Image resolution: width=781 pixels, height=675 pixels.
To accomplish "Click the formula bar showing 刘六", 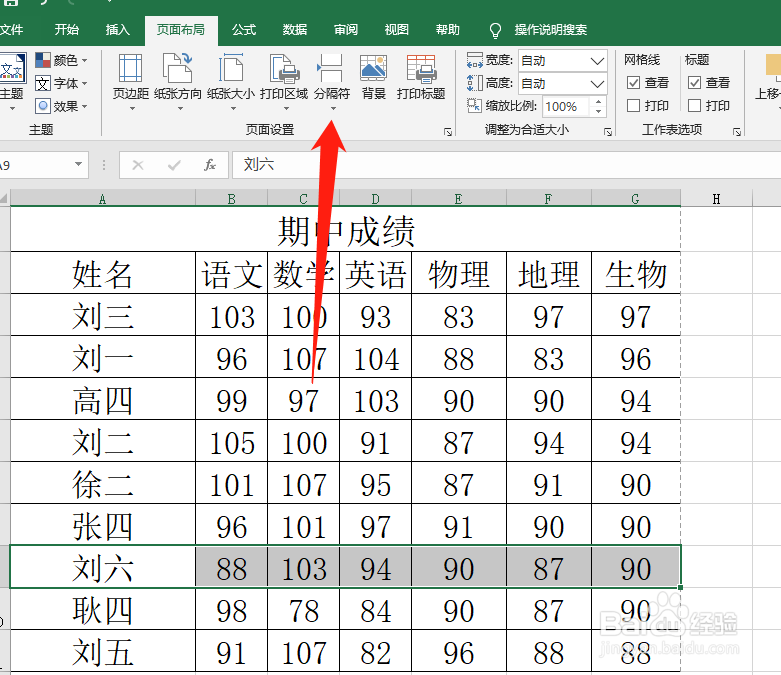I will click(x=506, y=165).
